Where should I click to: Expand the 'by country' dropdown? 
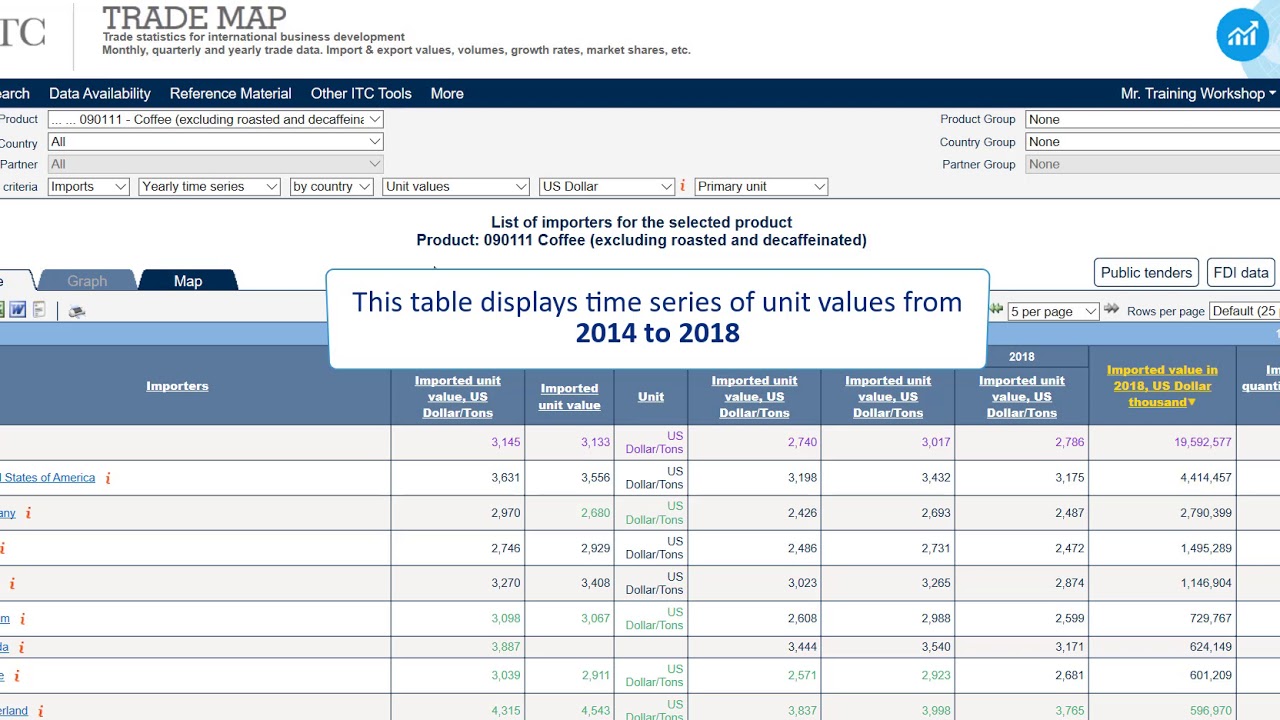pyautogui.click(x=331, y=187)
